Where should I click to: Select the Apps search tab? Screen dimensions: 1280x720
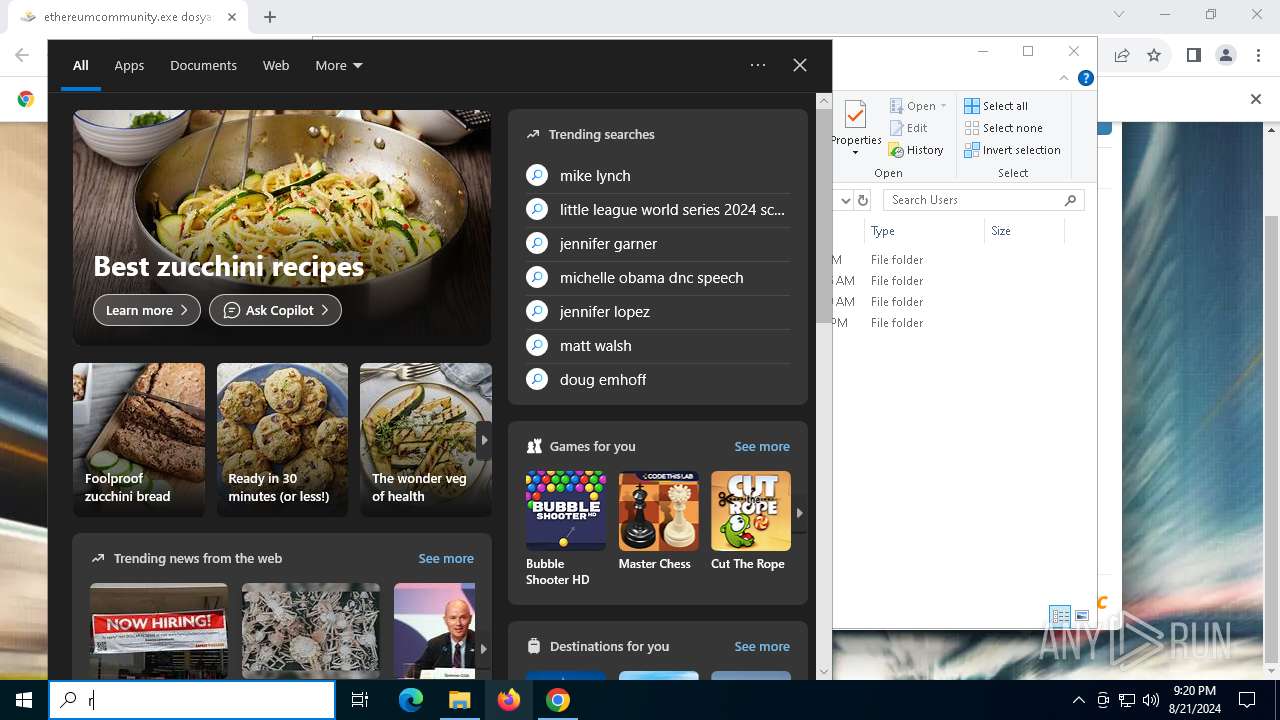coord(129,65)
